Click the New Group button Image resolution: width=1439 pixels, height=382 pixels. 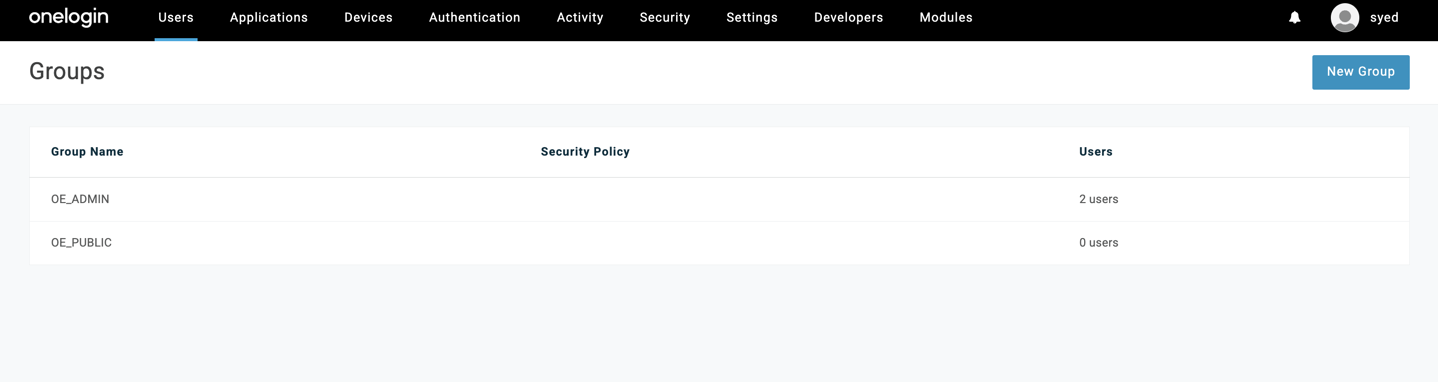click(x=1360, y=72)
